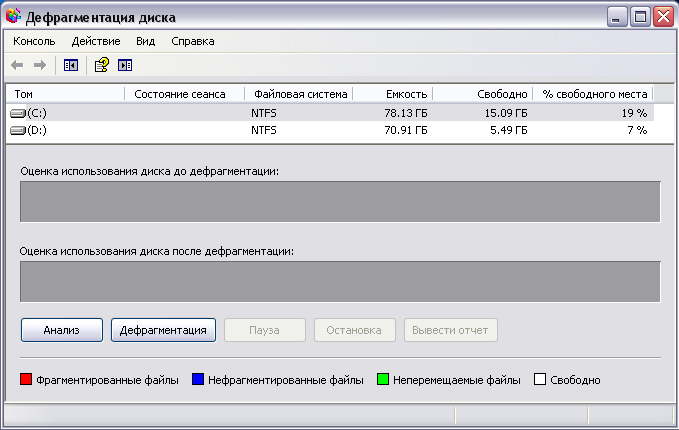Viewport: 679px width, 430px height.
Task: Click the 7 % free space cell
Action: tap(637, 130)
